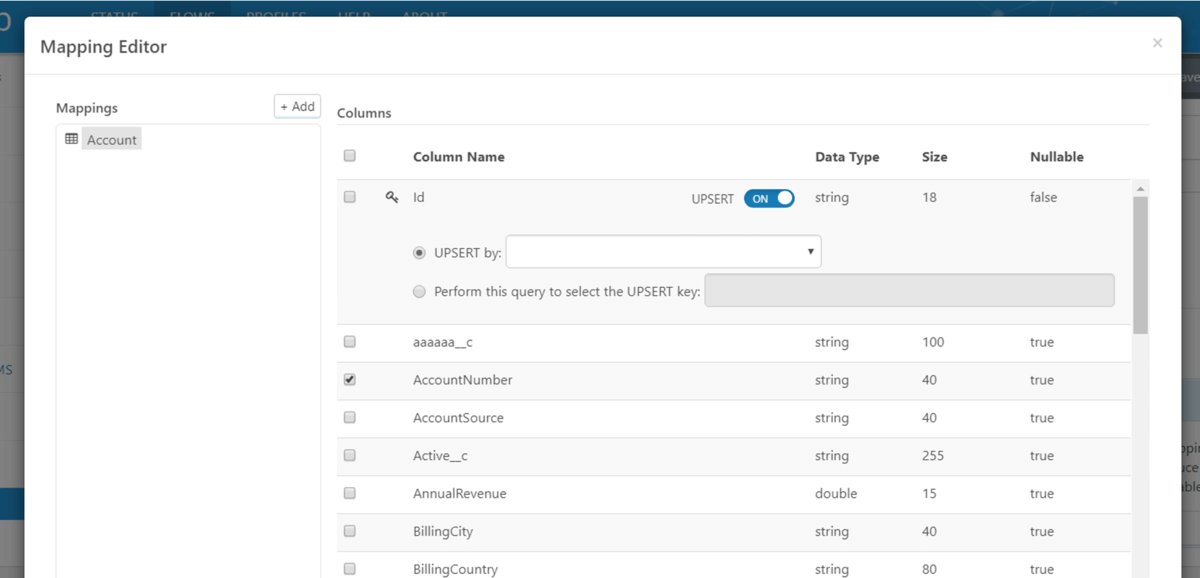
Task: Turn off the UPSERT toggle switch
Action: pyautogui.click(x=769, y=198)
